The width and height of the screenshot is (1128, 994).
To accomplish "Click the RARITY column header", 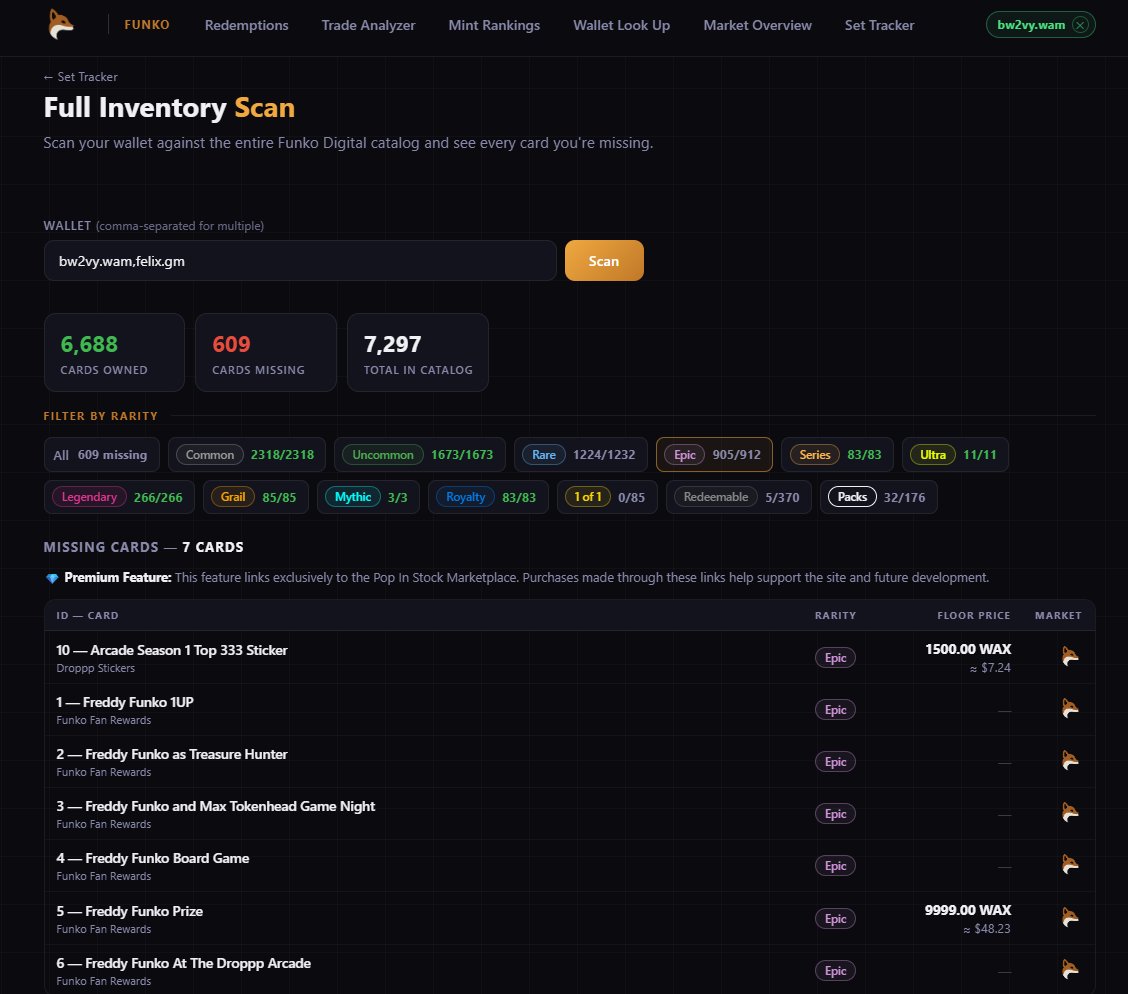I will click(x=835, y=616).
